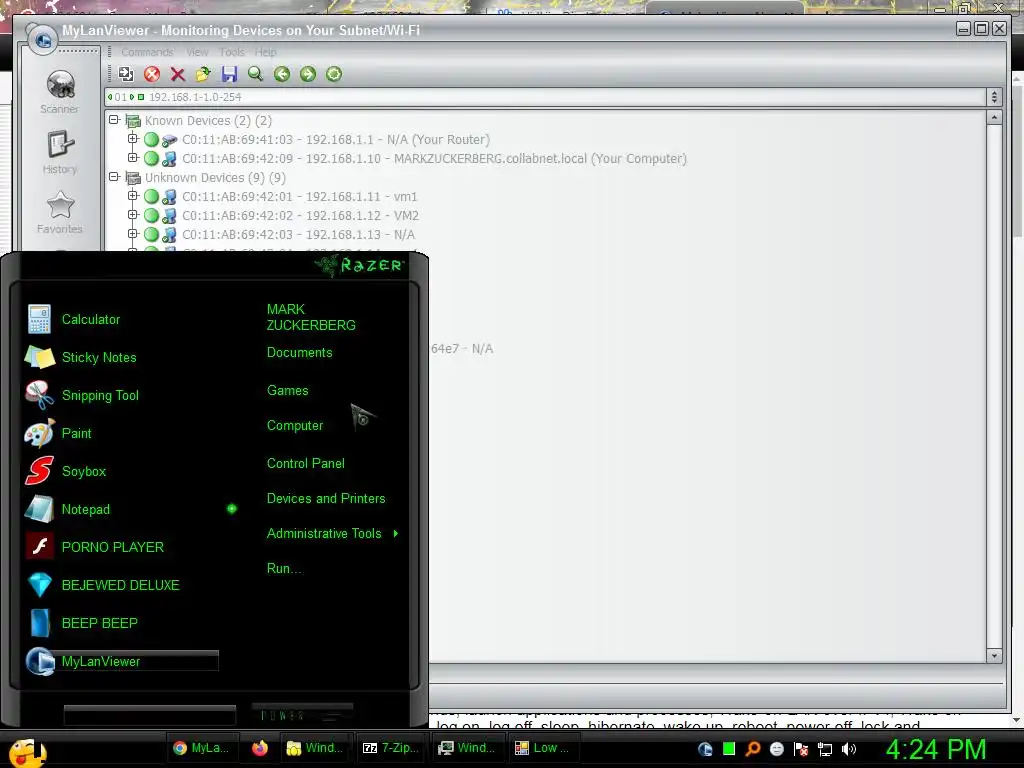Click the 192.168.1-1.0-254 address range field

(545, 97)
